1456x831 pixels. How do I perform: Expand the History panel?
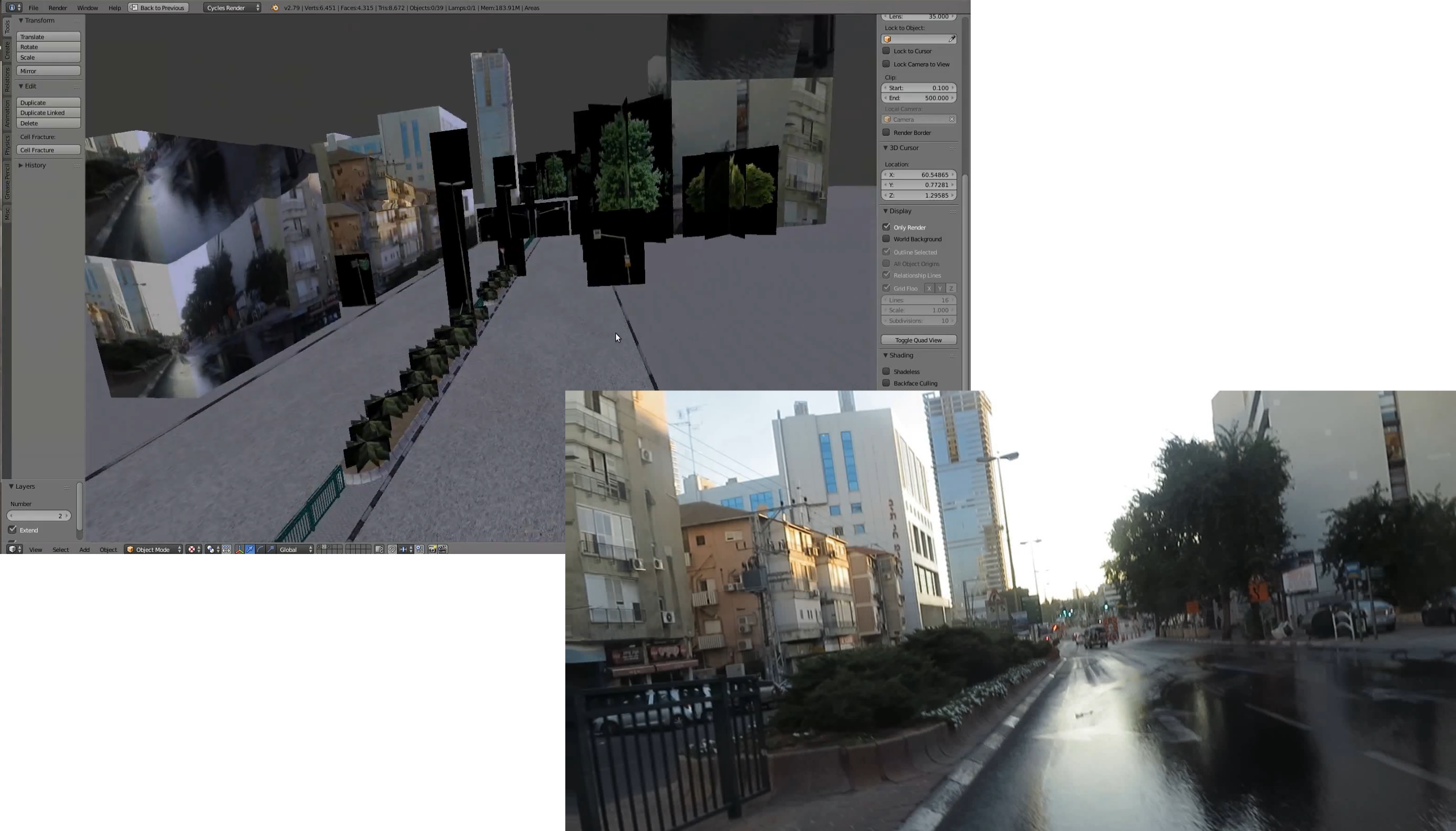point(35,165)
